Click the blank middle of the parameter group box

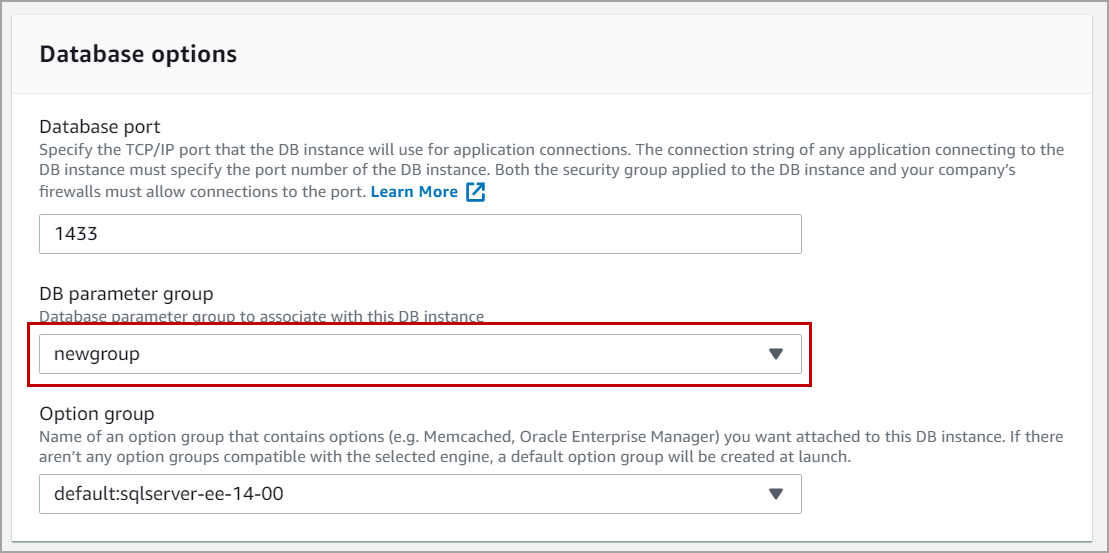450,354
